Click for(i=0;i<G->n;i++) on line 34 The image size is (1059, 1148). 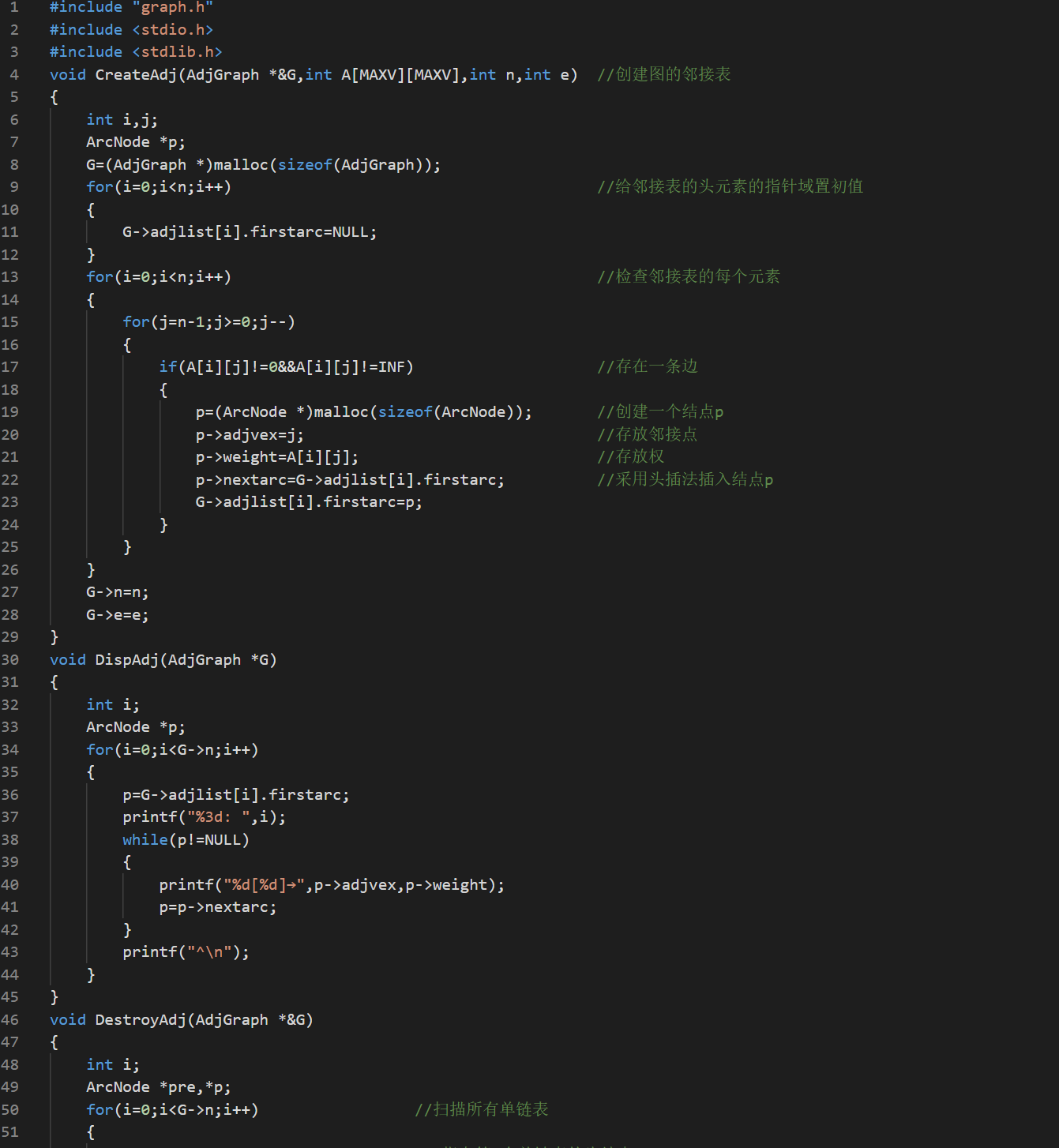coord(172,749)
